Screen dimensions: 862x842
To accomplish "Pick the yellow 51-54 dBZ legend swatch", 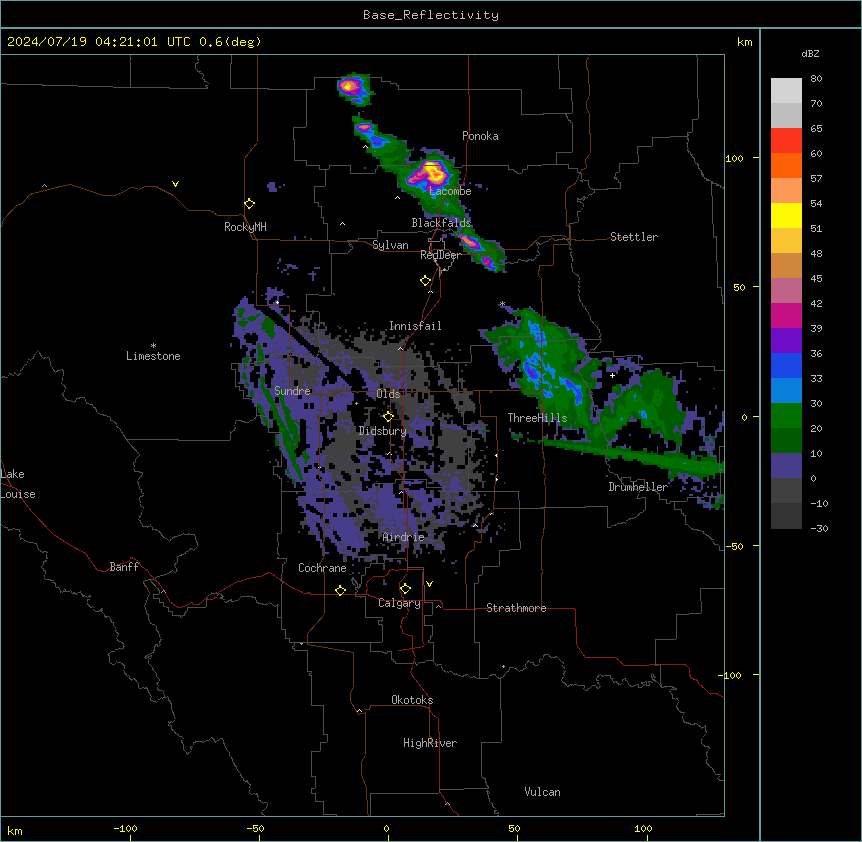I will point(786,215).
